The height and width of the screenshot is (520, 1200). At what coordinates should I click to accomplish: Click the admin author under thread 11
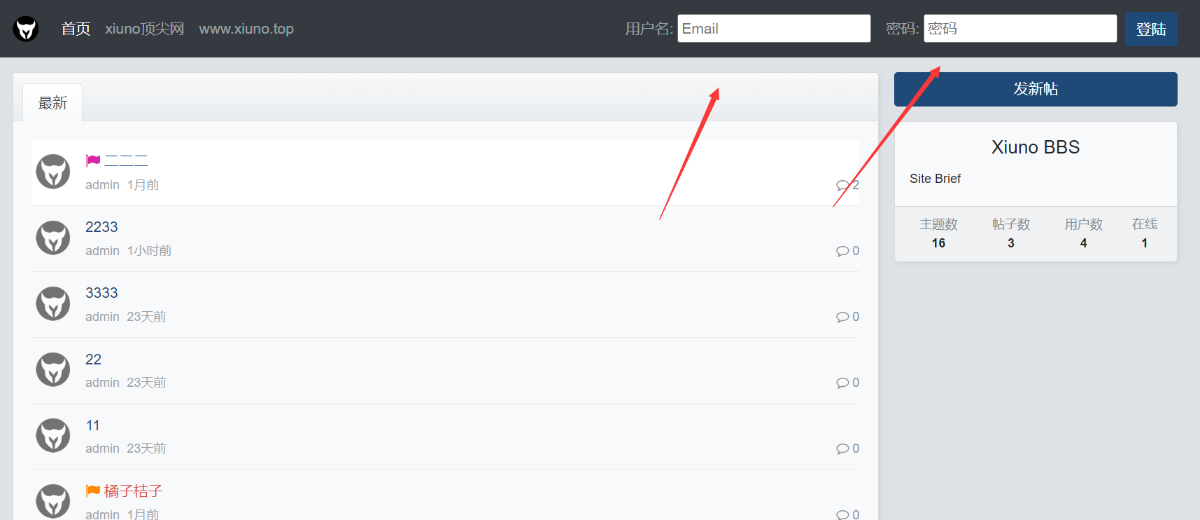pos(102,449)
